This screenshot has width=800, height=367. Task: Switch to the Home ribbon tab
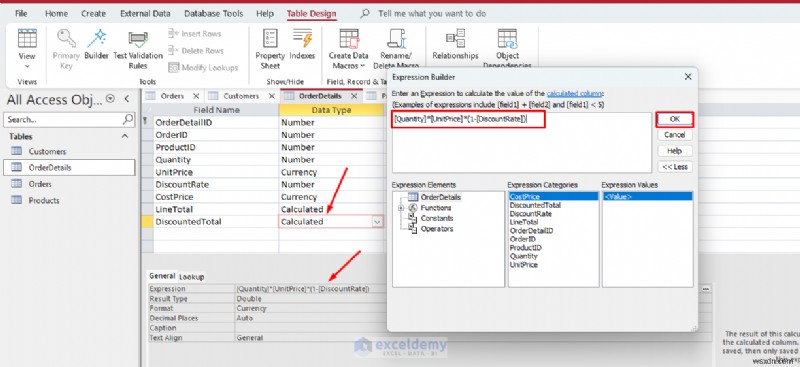coord(57,14)
